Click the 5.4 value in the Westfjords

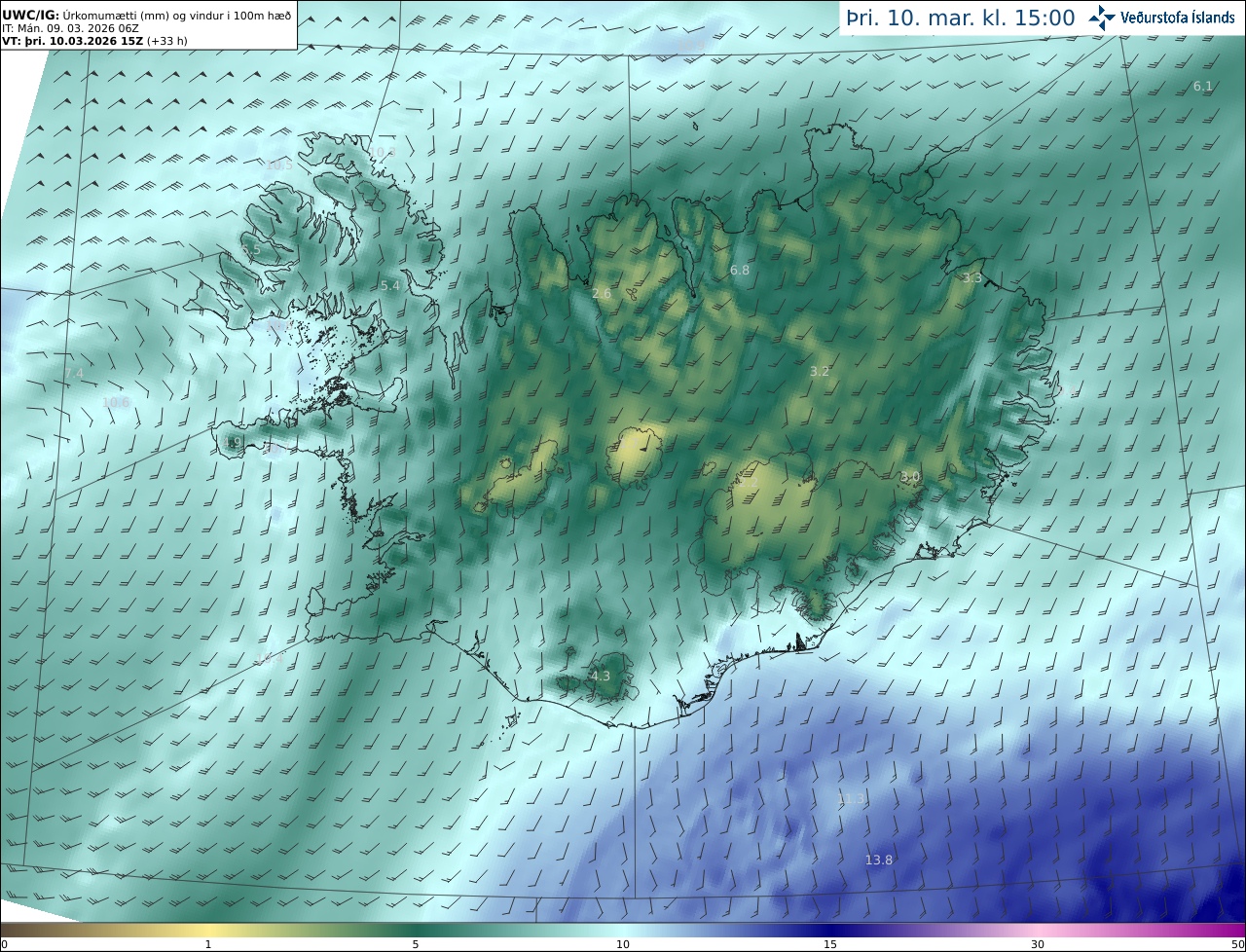click(x=390, y=285)
